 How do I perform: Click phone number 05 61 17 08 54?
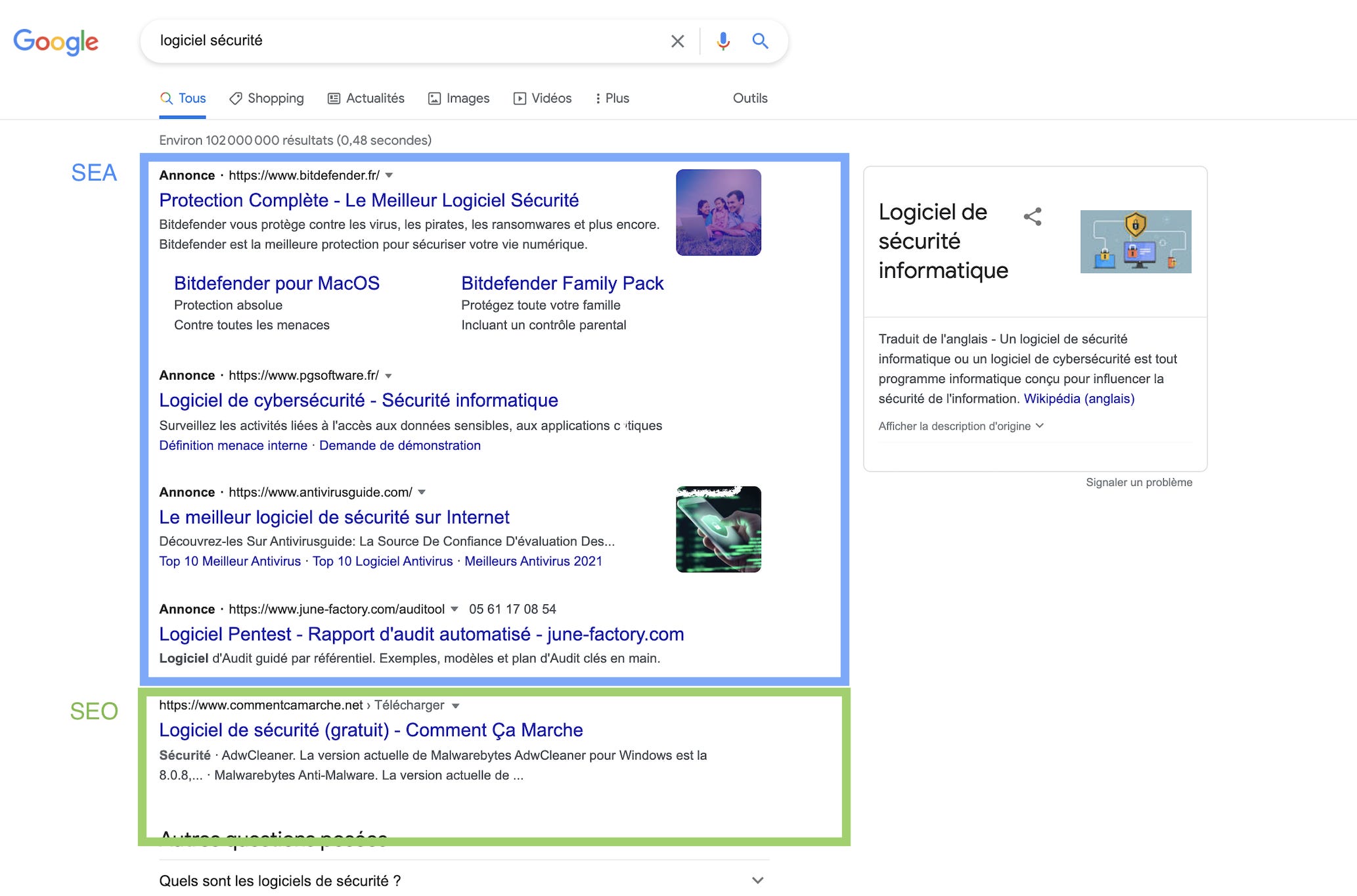(512, 609)
